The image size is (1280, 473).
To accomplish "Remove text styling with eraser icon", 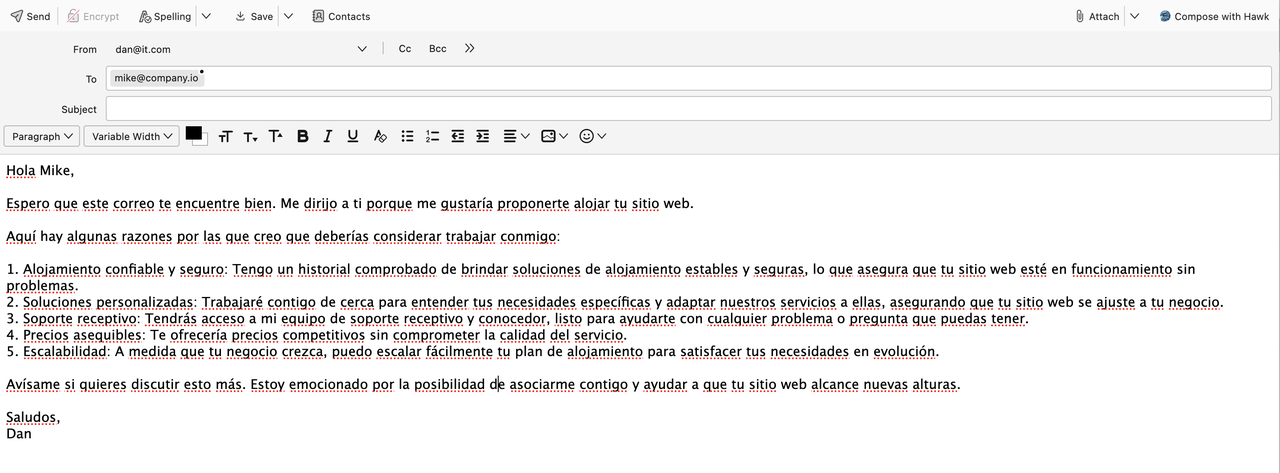I will 380,136.
